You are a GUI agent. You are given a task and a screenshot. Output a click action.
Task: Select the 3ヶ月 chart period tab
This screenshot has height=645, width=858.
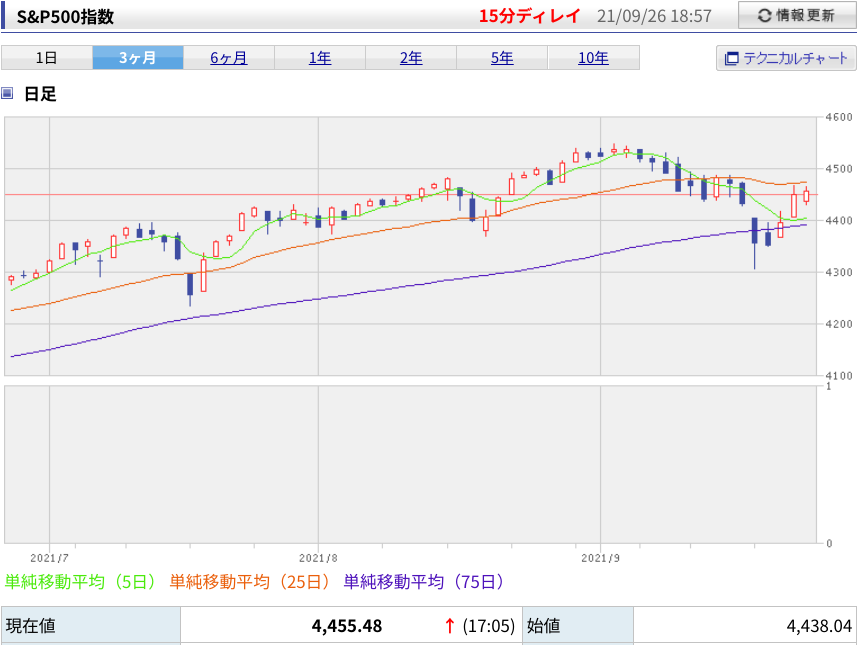(x=137, y=57)
